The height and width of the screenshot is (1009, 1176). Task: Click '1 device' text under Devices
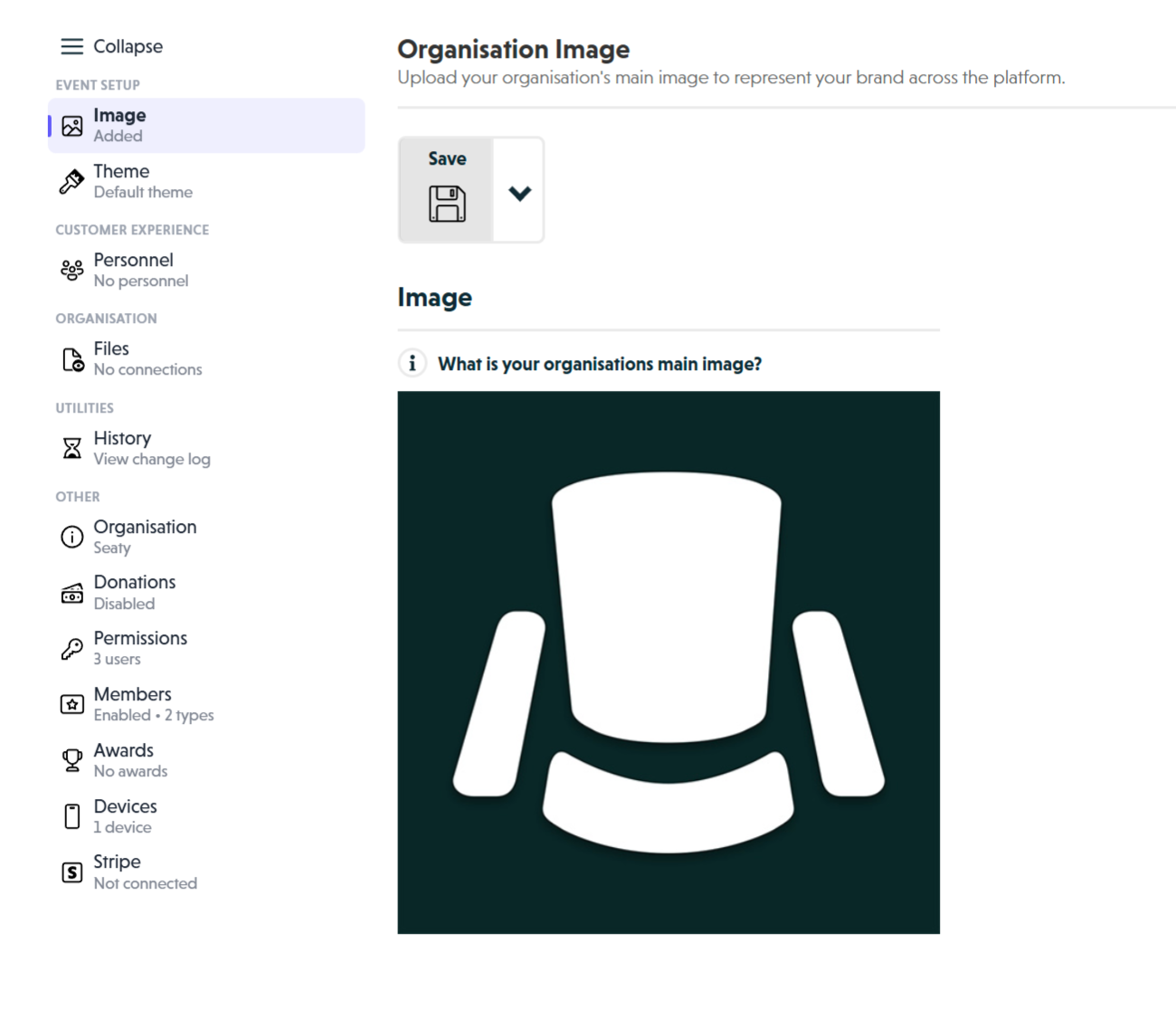122,827
